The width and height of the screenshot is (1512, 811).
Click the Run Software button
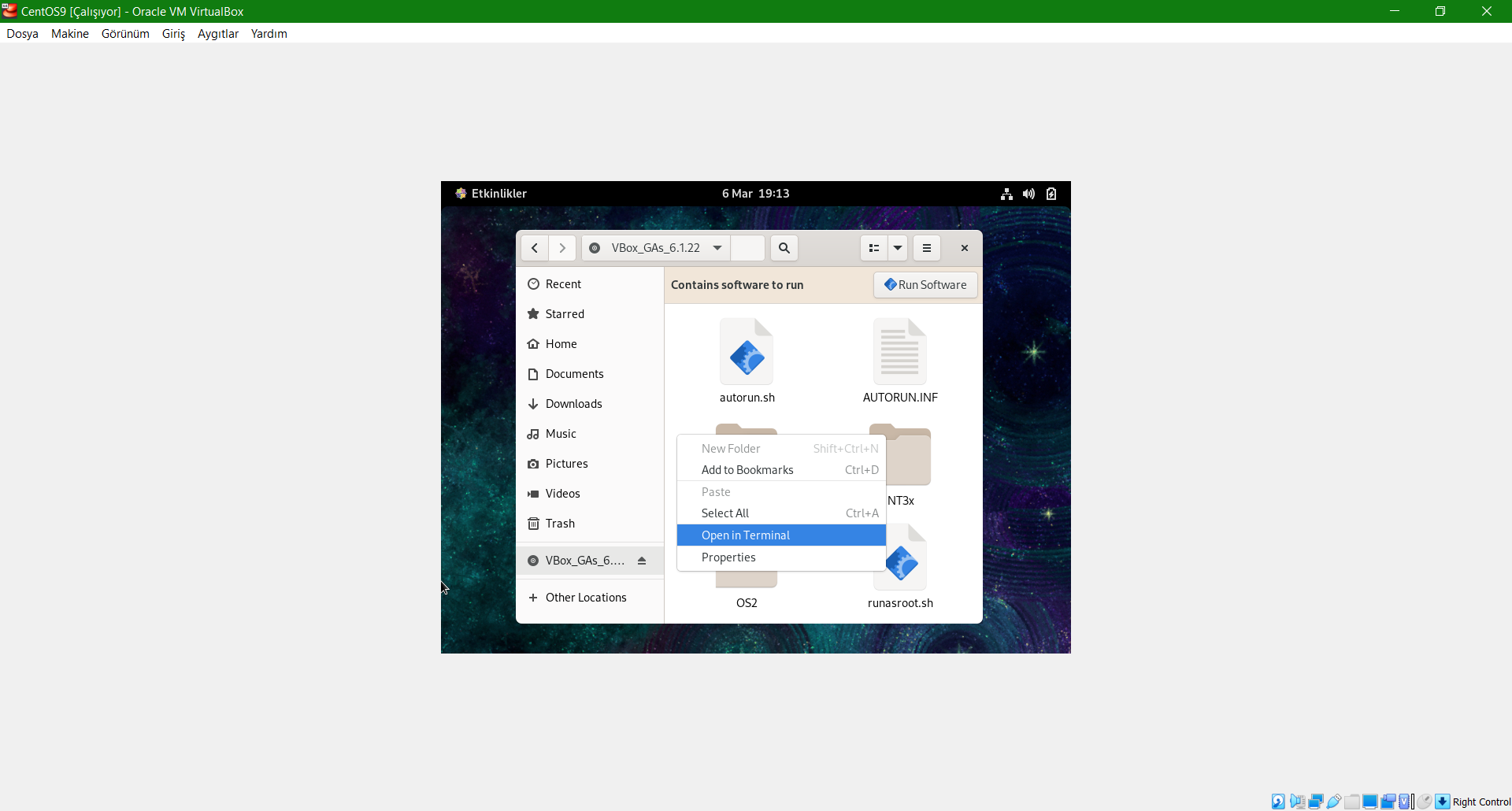pyautogui.click(x=926, y=285)
